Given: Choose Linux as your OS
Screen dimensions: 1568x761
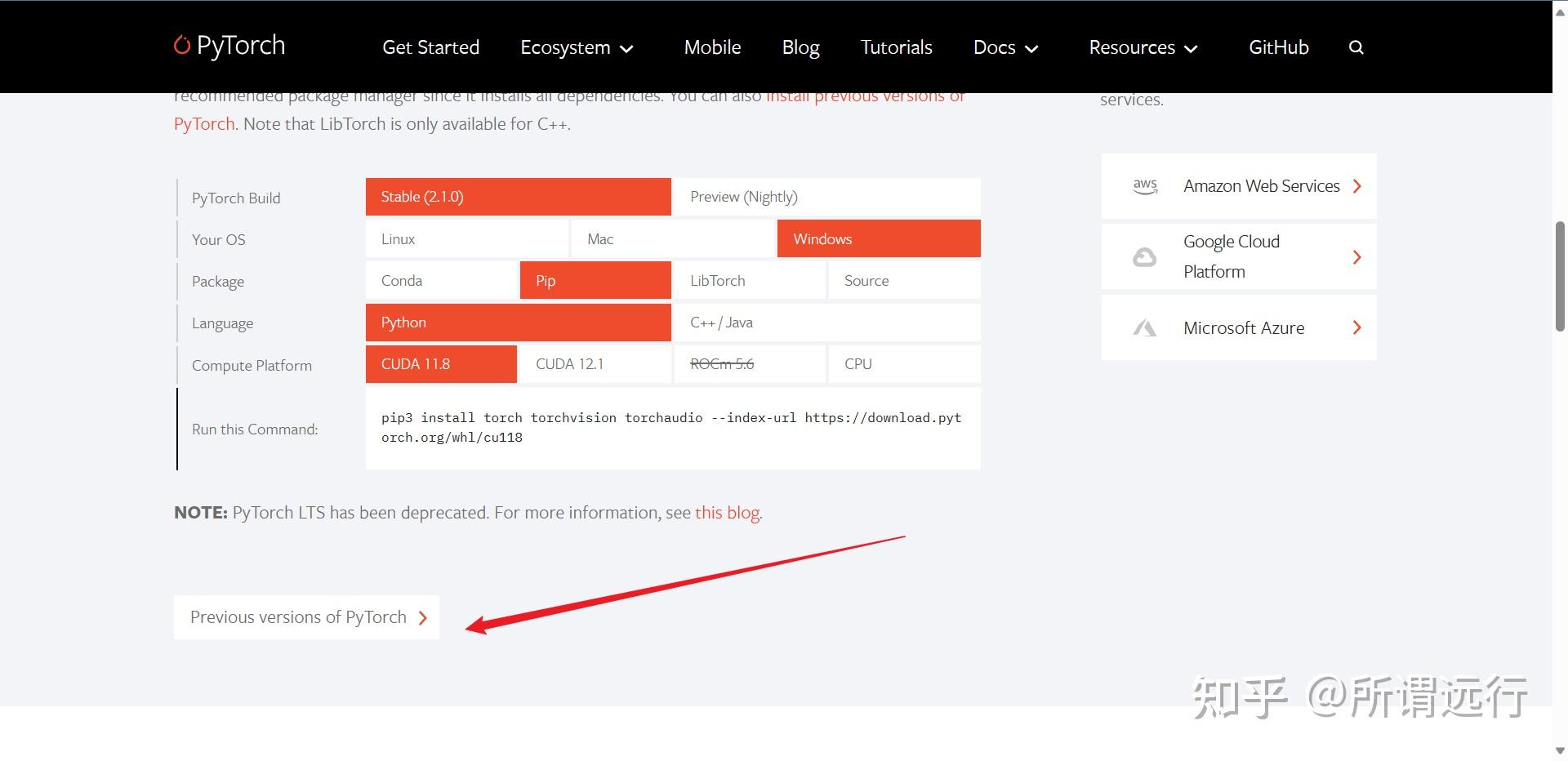Looking at the screenshot, I should tap(466, 239).
